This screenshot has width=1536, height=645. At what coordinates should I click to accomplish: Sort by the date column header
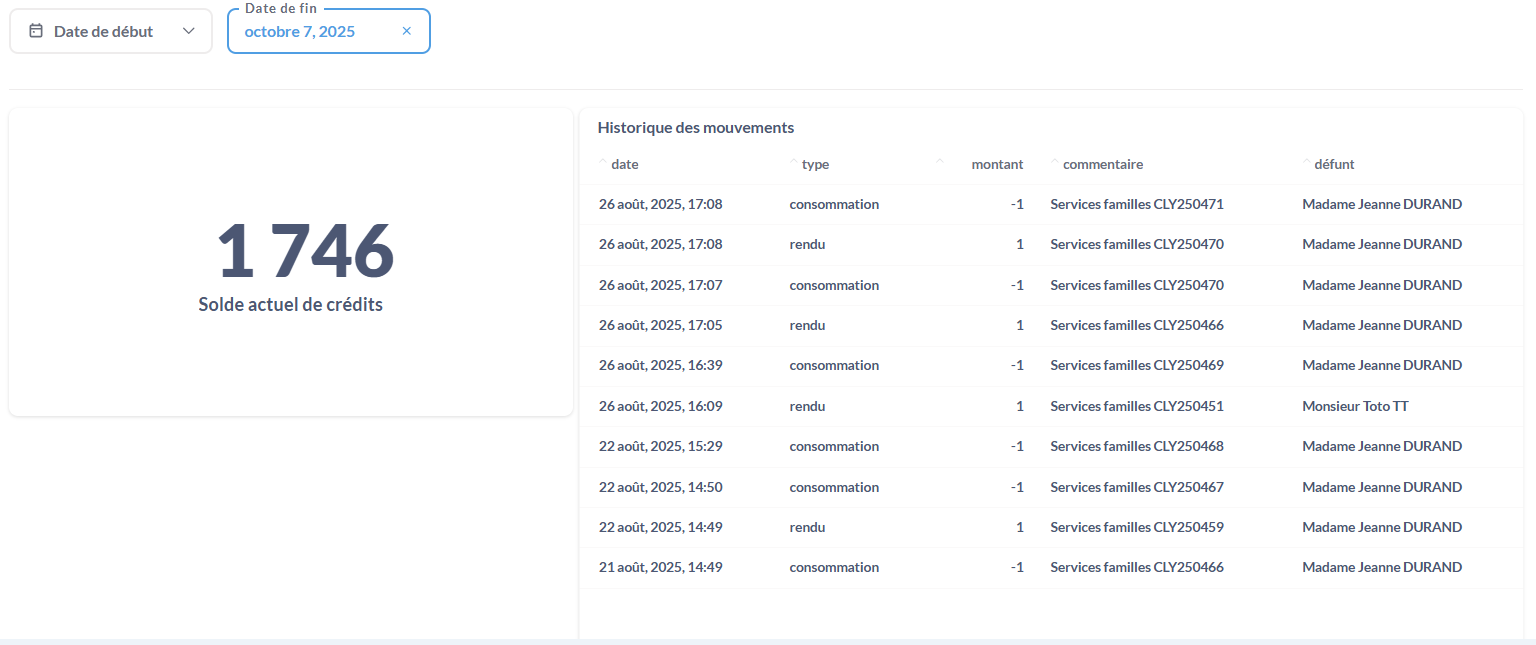click(x=624, y=164)
